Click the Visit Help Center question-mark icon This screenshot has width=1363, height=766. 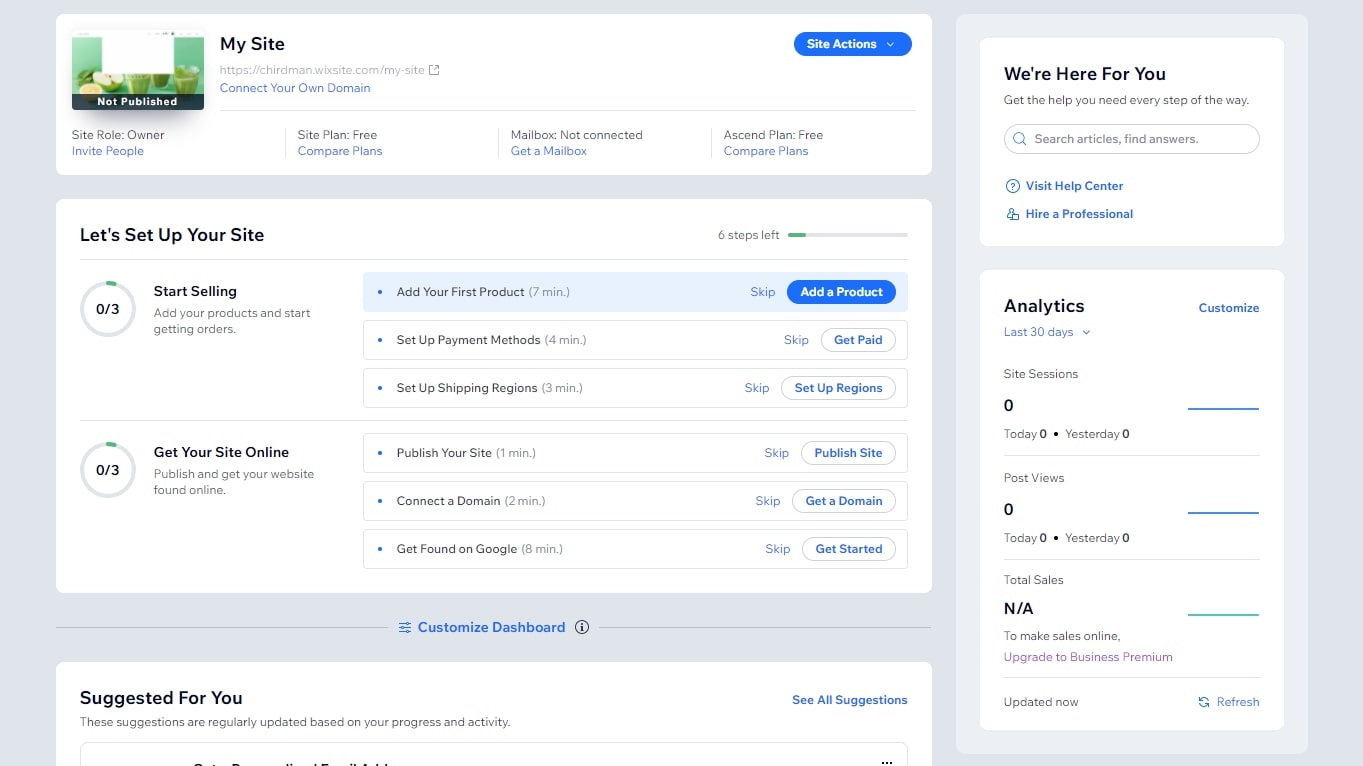tap(1012, 186)
